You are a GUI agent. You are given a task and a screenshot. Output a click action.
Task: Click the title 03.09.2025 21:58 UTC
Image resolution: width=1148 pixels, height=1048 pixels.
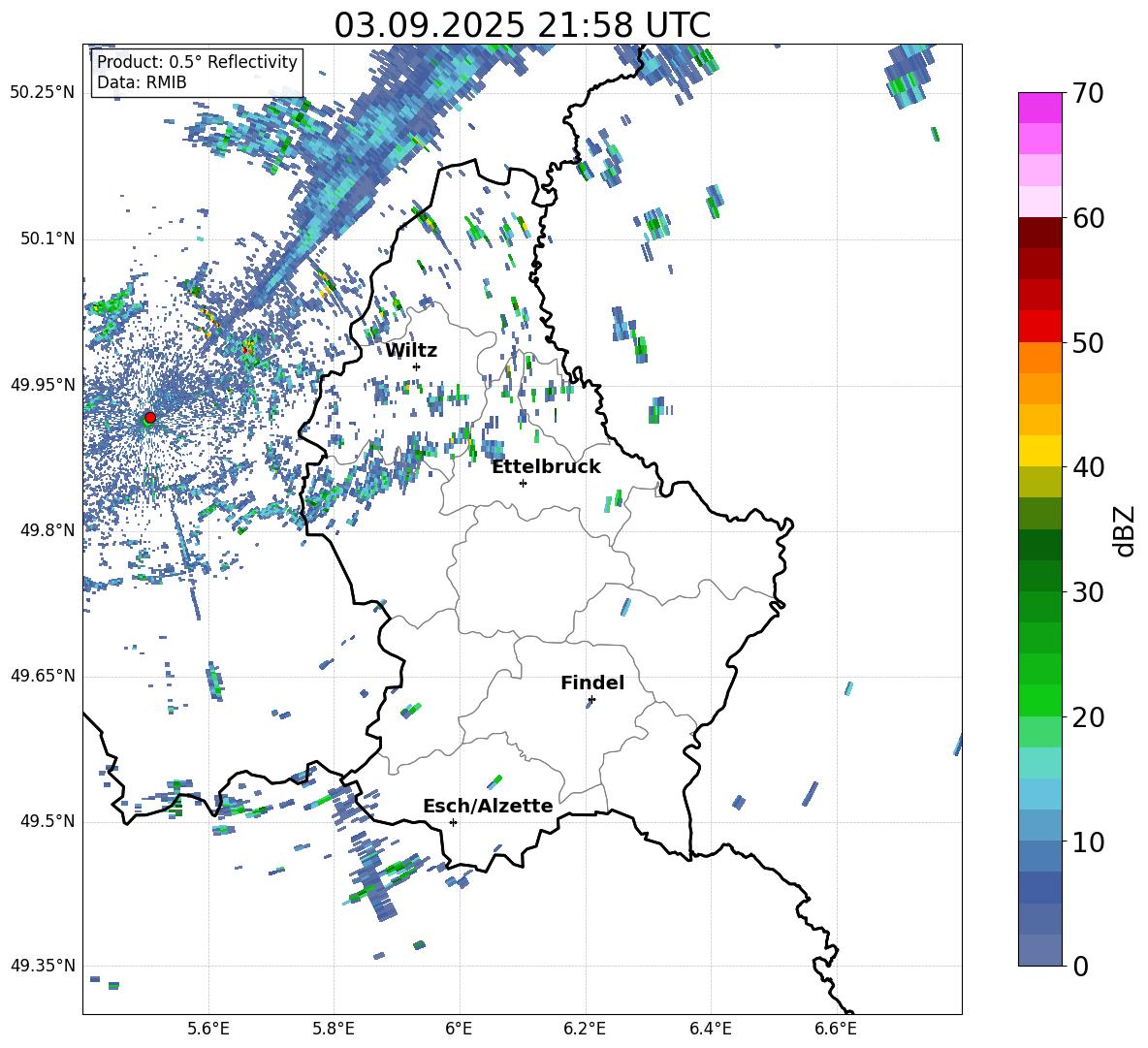click(522, 25)
